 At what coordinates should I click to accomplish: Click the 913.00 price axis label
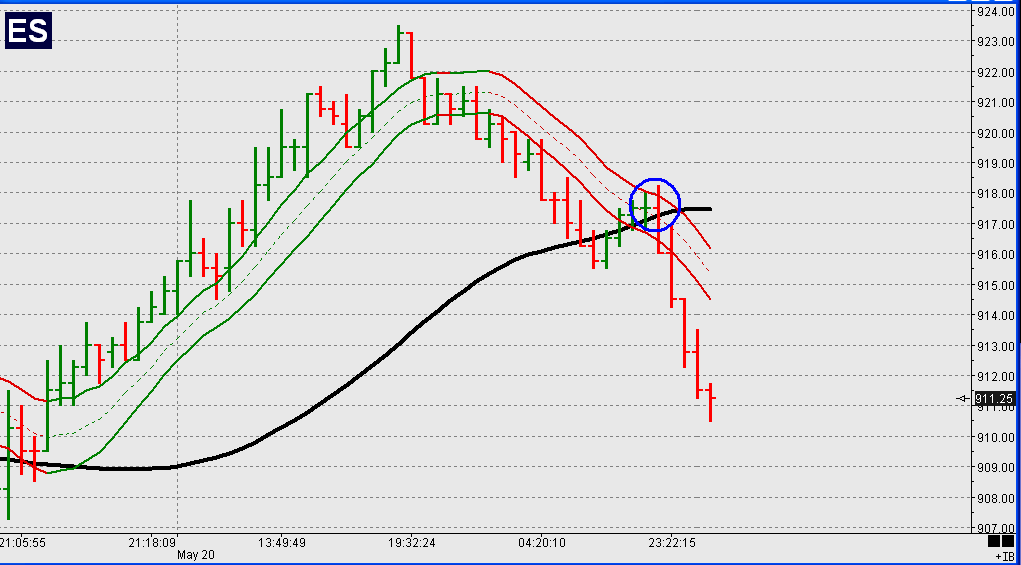995,346
